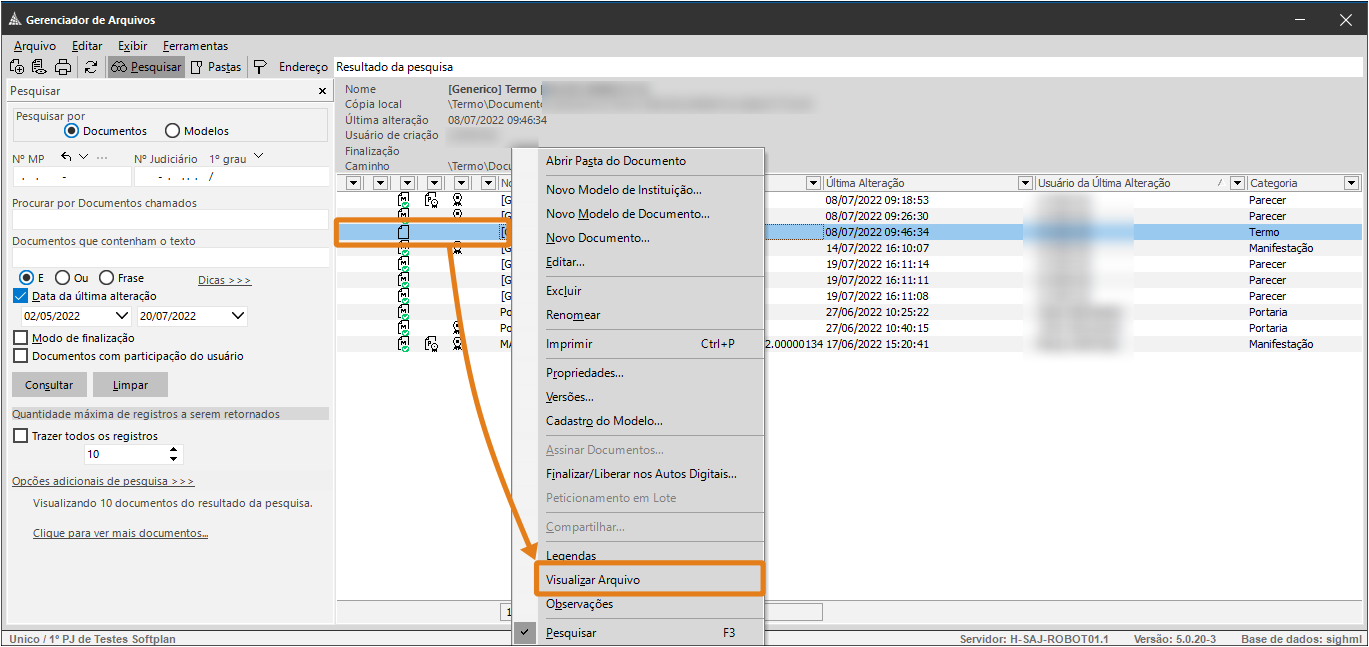Click the M document icon in row 17/06/2022
This screenshot has height=647, width=1369.
click(x=404, y=344)
